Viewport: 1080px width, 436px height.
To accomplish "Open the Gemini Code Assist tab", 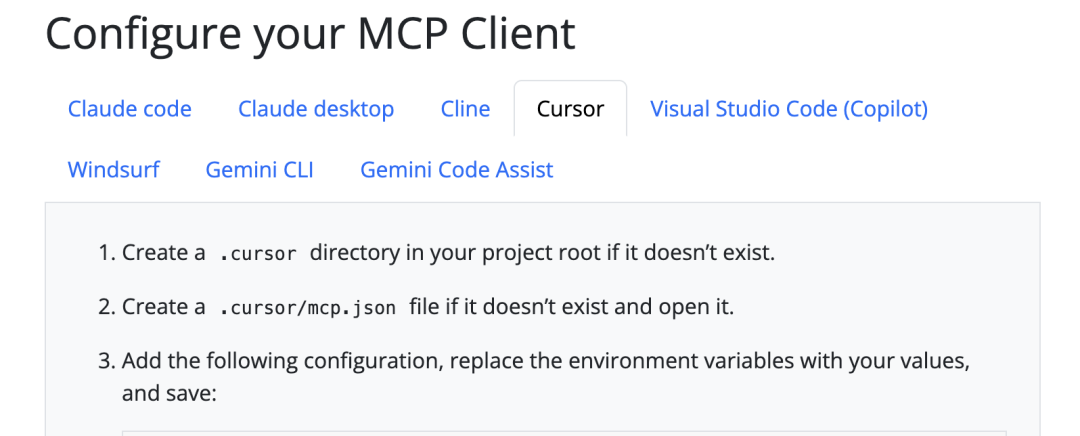I will [456, 169].
